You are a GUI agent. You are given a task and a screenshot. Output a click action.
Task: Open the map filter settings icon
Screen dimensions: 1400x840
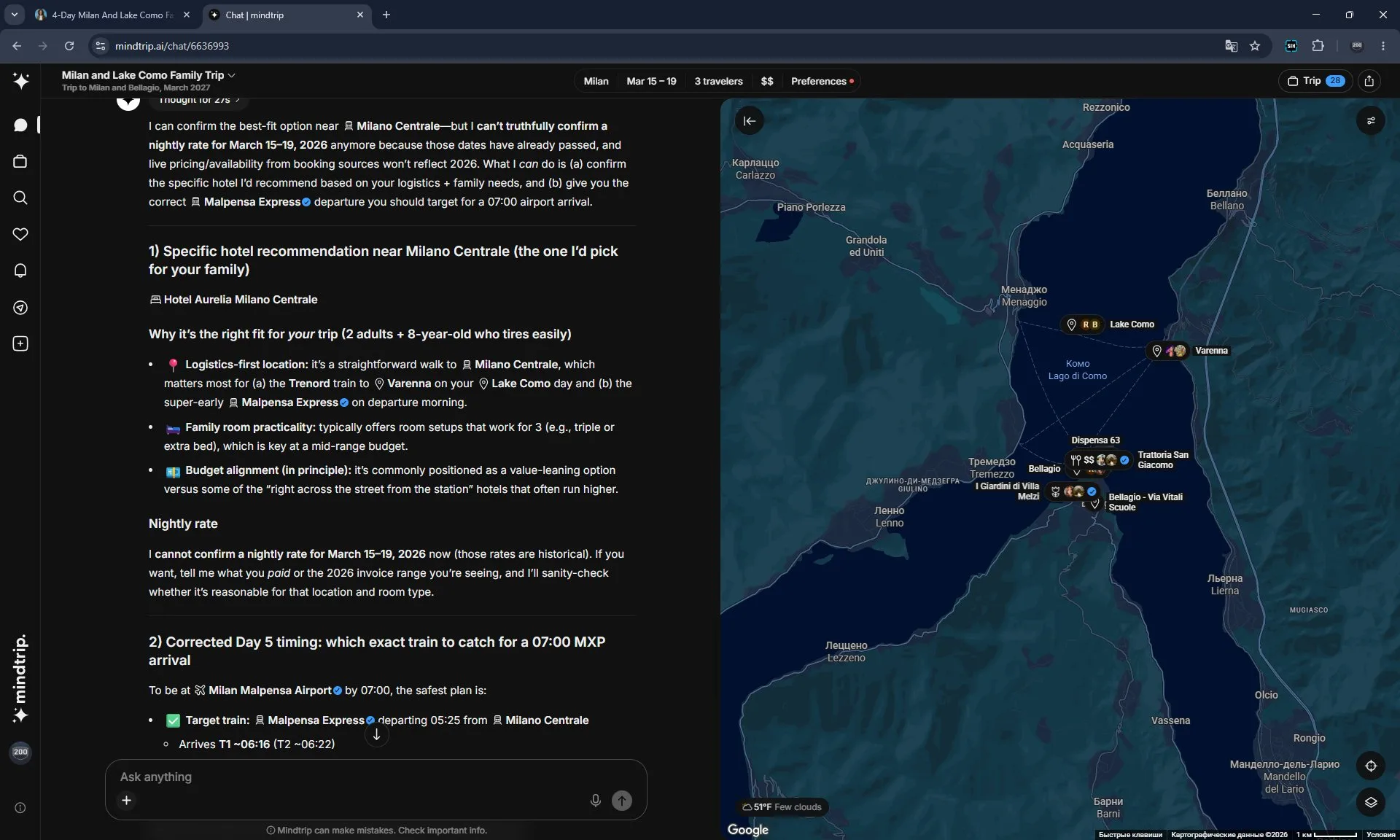pos(1371,121)
